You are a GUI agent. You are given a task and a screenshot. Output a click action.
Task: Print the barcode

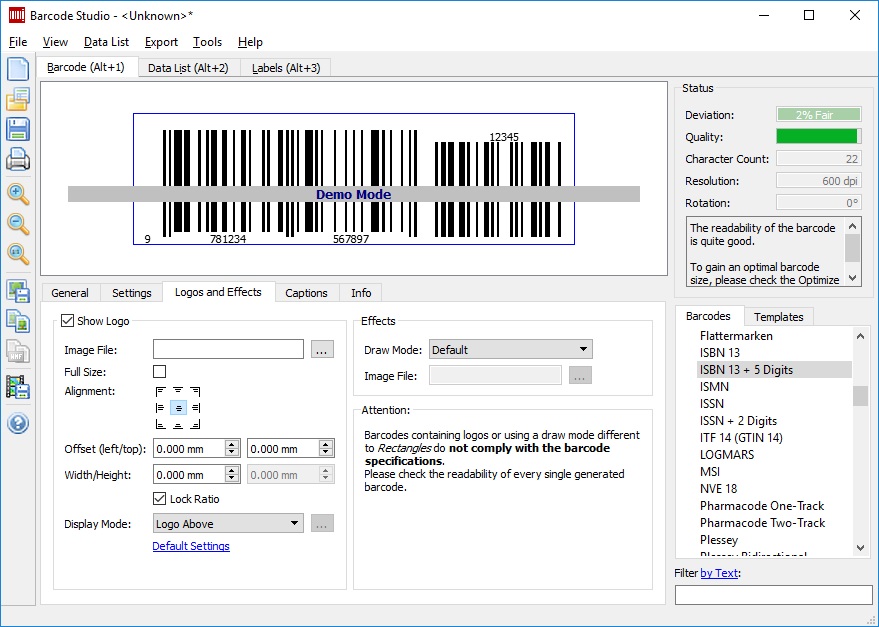pyautogui.click(x=16, y=159)
